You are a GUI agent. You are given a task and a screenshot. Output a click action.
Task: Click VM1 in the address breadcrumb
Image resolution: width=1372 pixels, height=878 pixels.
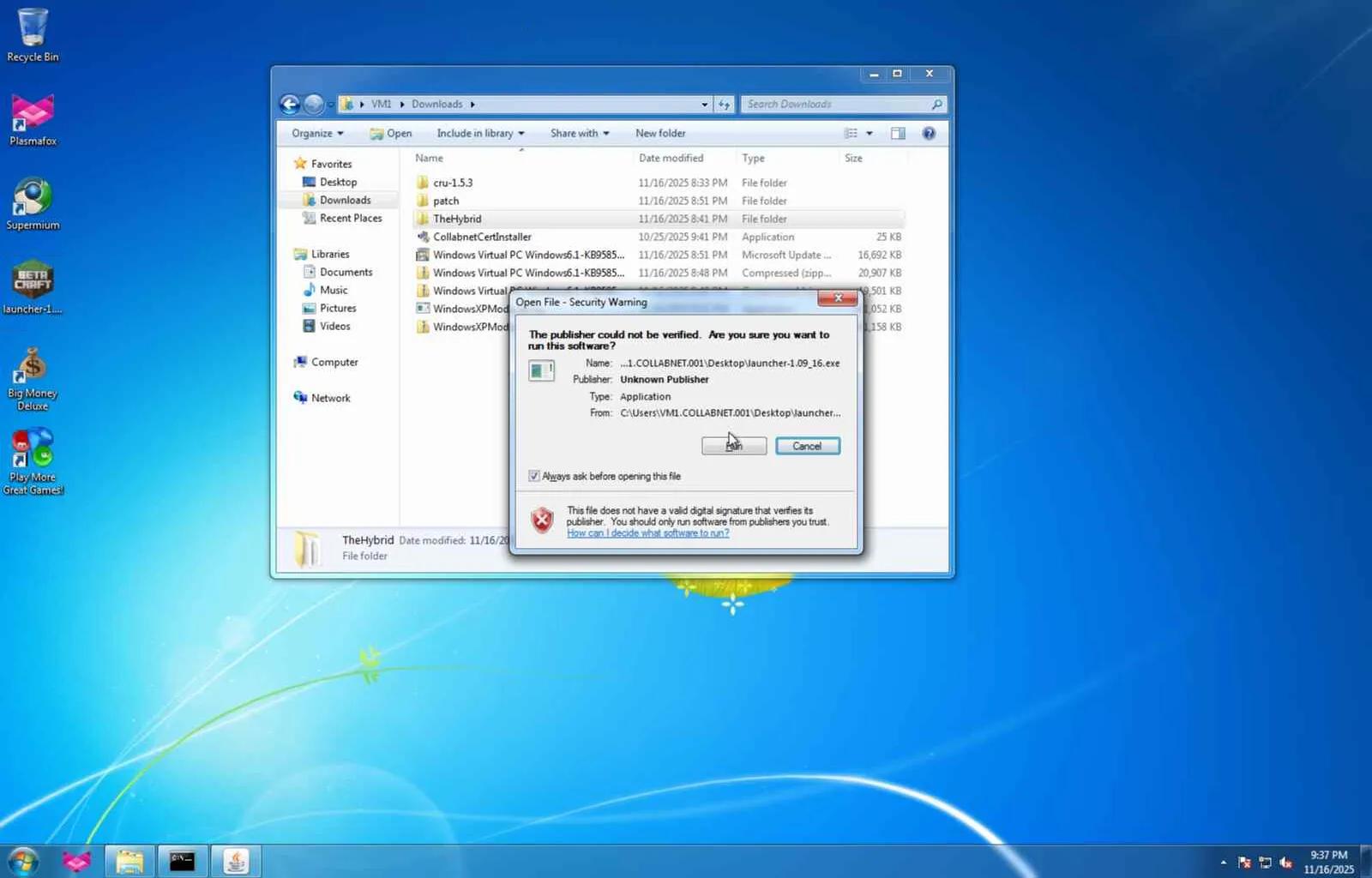tap(381, 105)
